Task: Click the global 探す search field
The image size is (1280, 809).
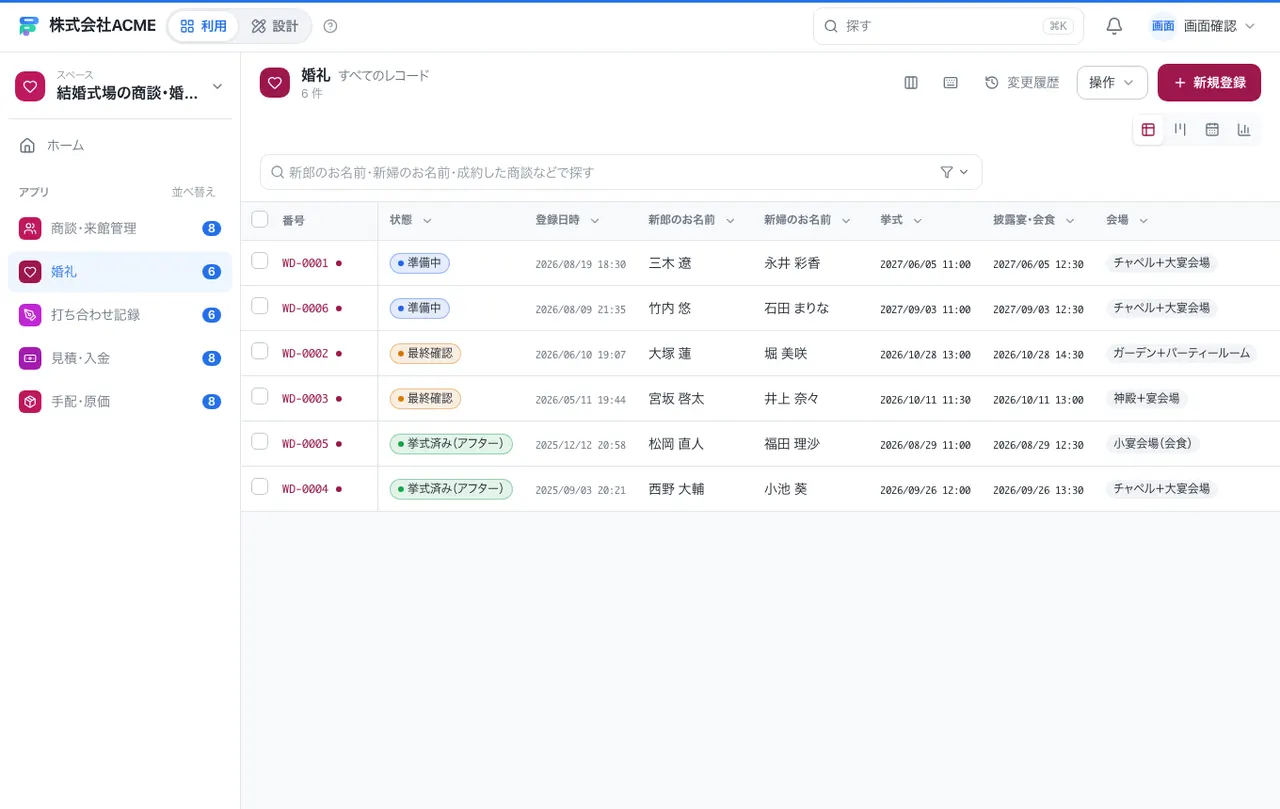Action: tap(948, 26)
